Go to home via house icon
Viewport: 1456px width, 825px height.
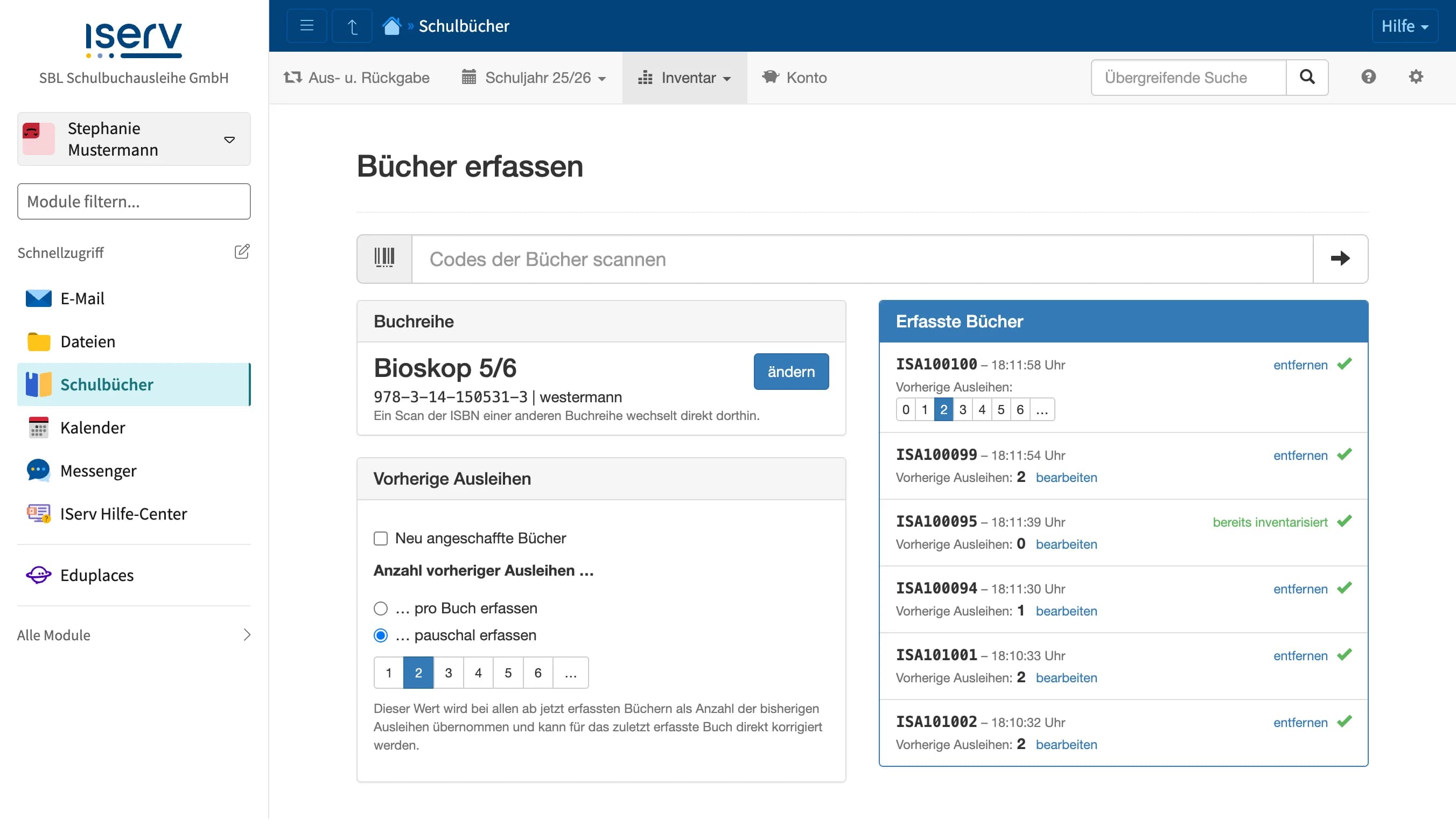[x=391, y=26]
